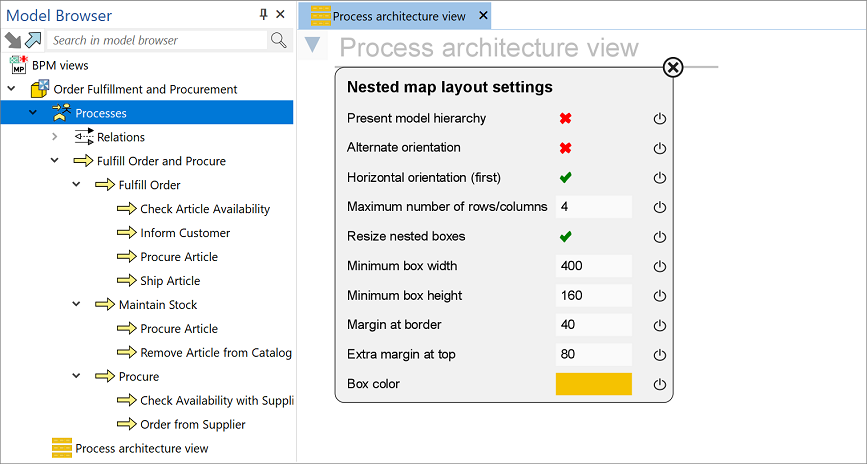Close the Nested map layout settings

coord(673,67)
